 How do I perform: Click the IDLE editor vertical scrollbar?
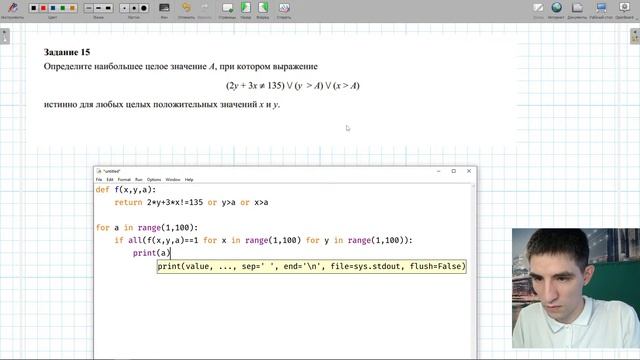473,271
